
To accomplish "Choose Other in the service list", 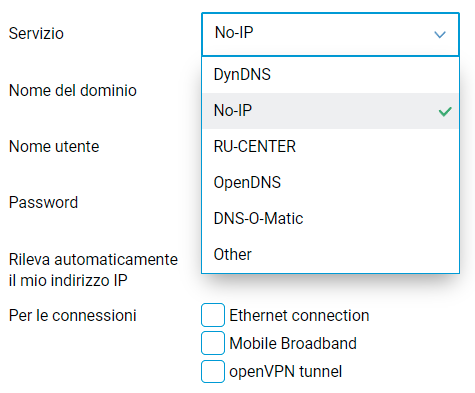I will click(x=330, y=254).
